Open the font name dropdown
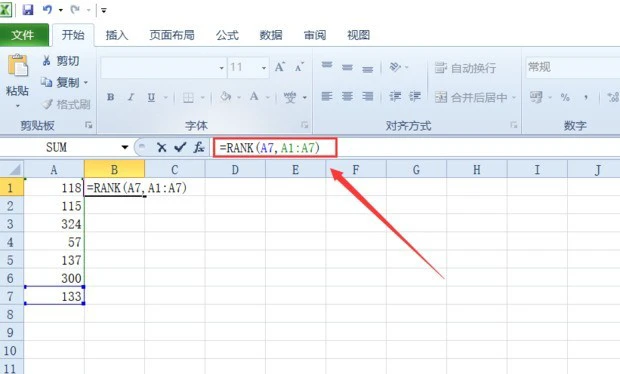Screen dimensions: 620x374 click(x=221, y=68)
